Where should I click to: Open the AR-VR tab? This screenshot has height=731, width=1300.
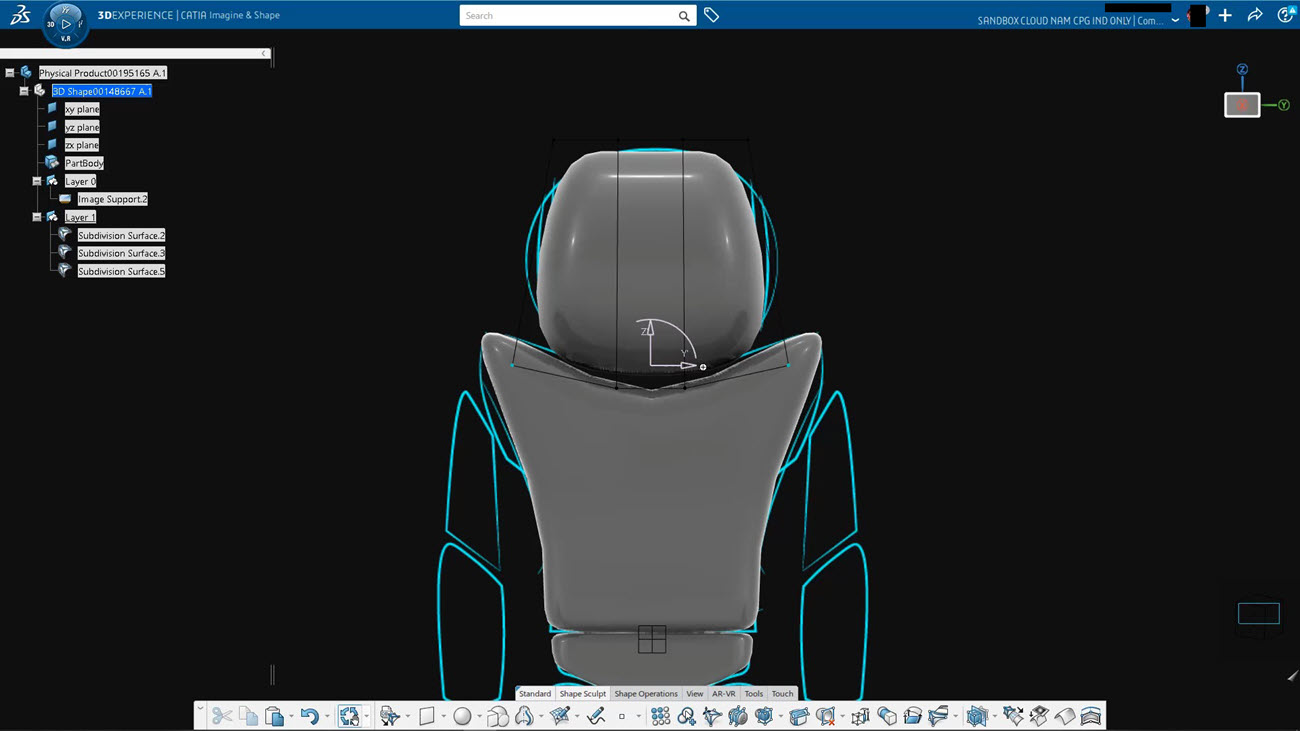click(x=723, y=693)
